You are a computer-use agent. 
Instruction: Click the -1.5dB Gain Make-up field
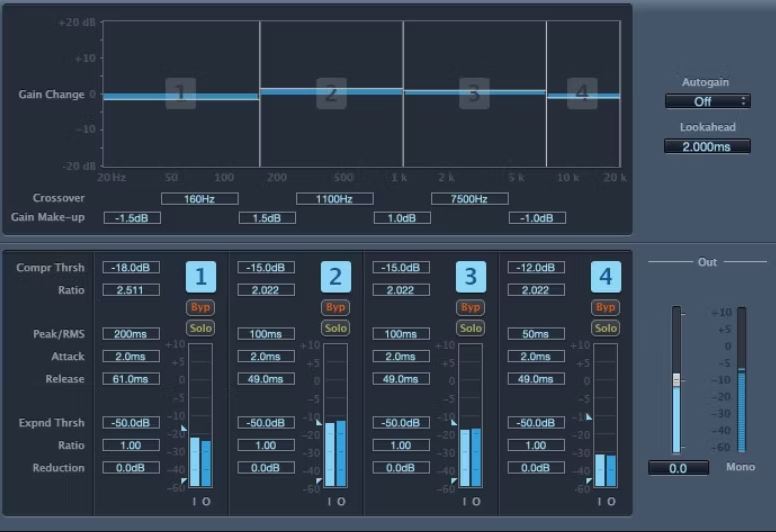click(132, 218)
